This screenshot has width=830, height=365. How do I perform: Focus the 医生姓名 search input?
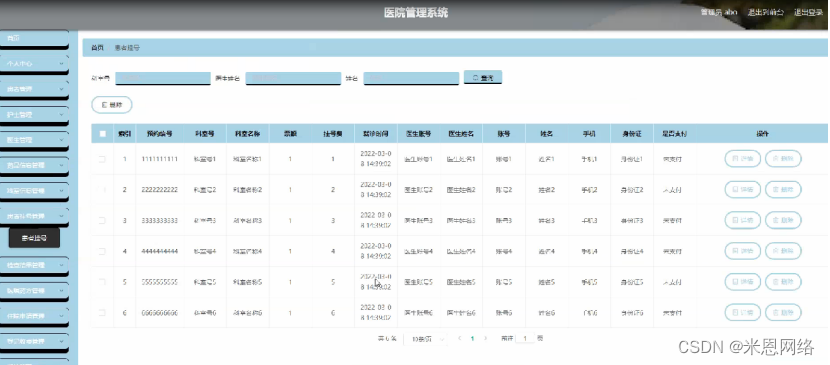pos(293,78)
